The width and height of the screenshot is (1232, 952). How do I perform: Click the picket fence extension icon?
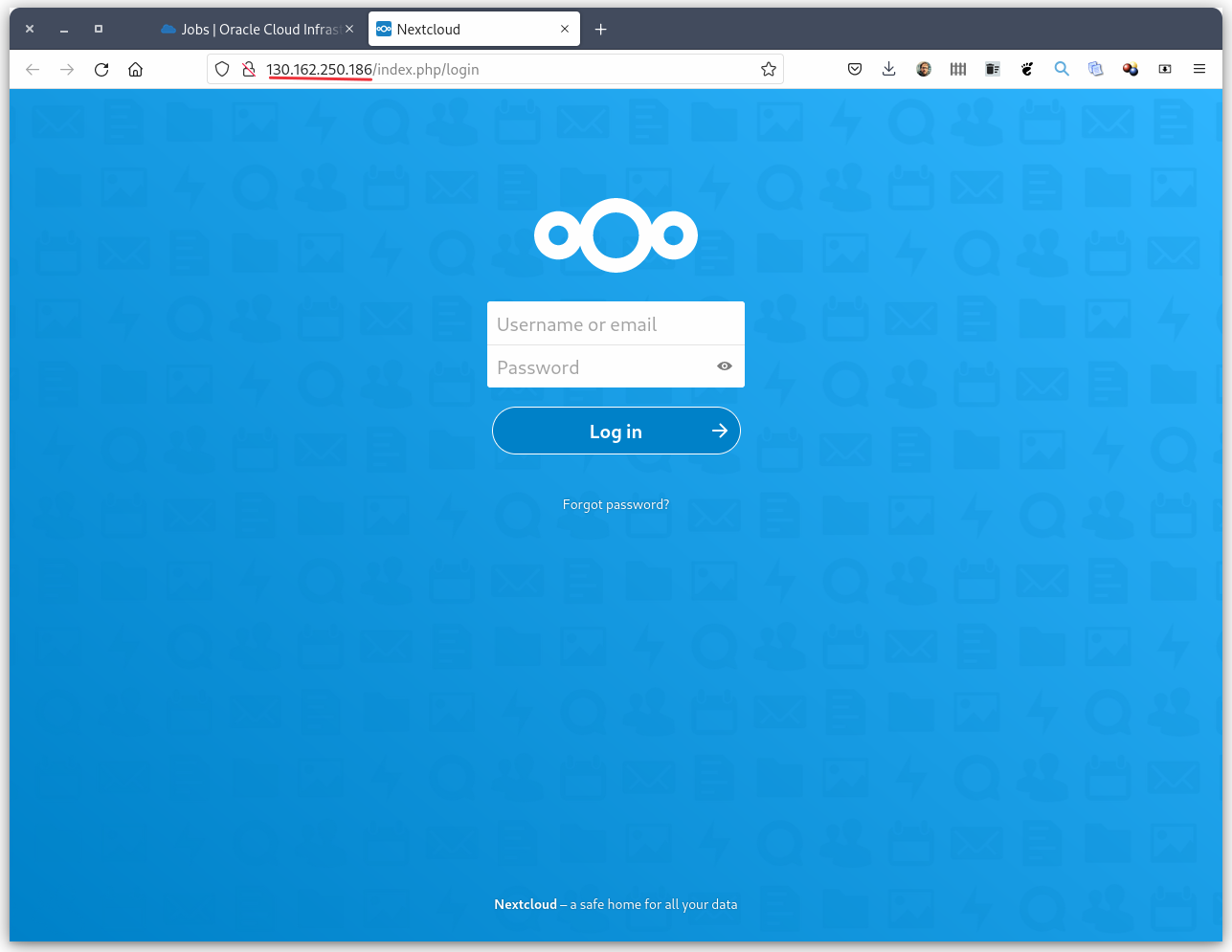(958, 69)
